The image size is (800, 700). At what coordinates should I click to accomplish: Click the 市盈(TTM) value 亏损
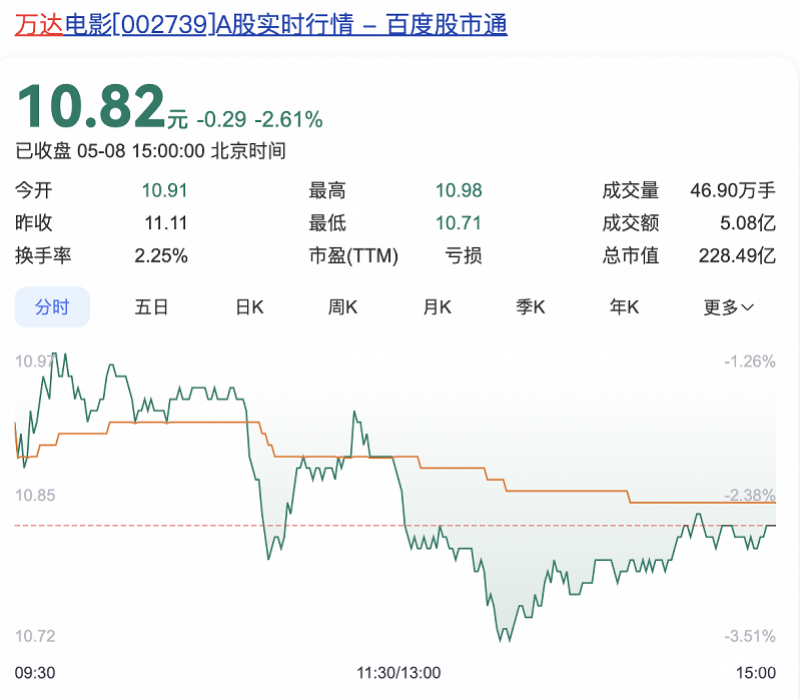[x=463, y=256]
